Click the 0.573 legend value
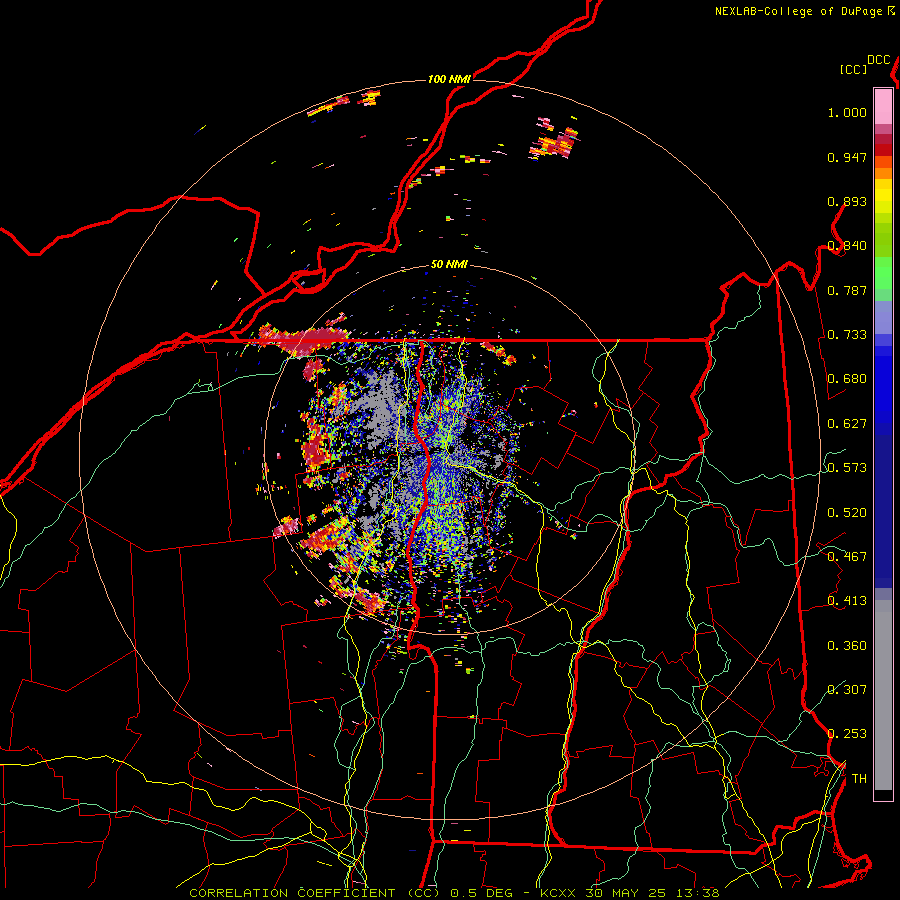Image resolution: width=900 pixels, height=900 pixels. click(x=847, y=468)
